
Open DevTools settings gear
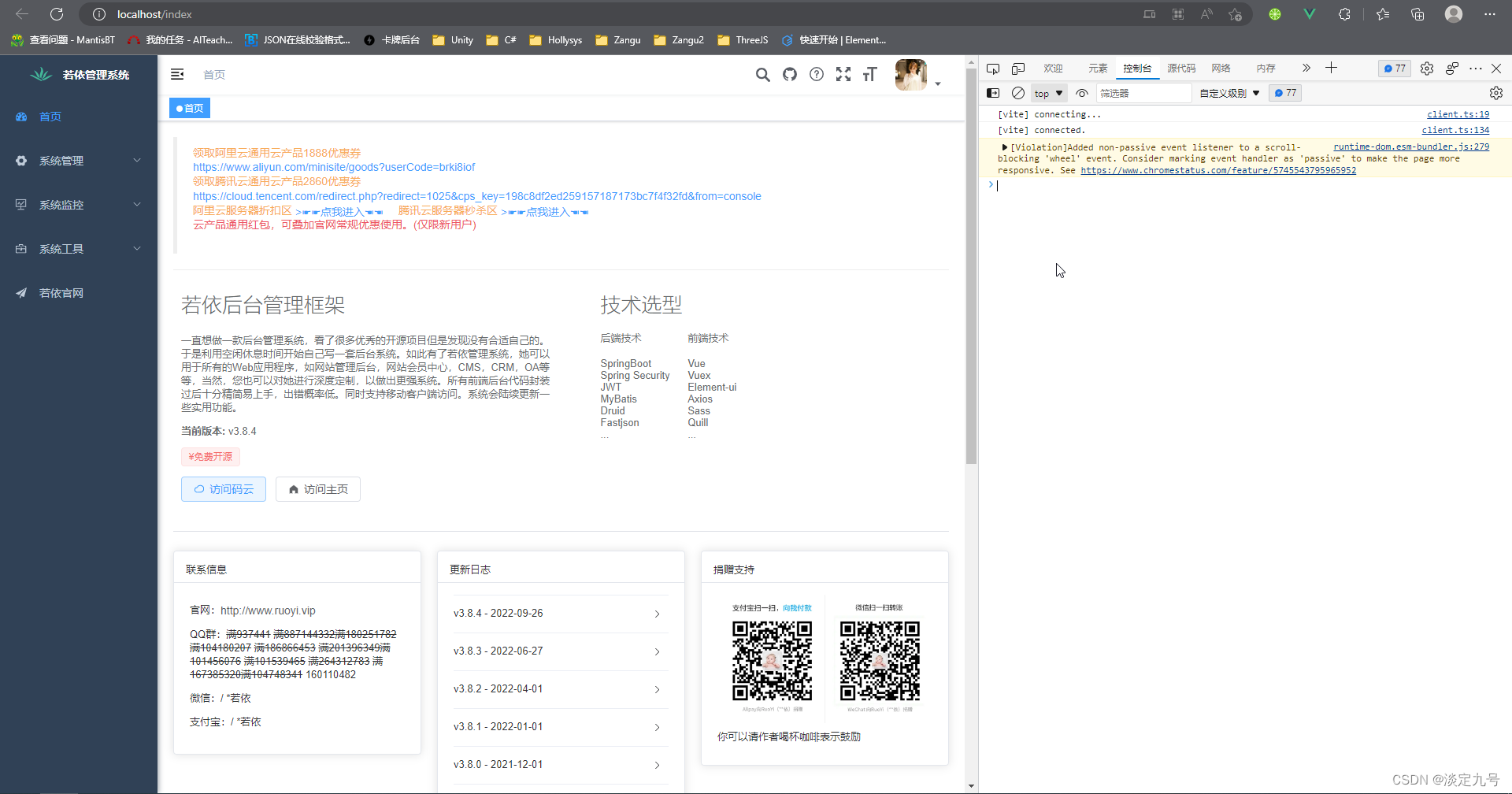tap(1427, 69)
